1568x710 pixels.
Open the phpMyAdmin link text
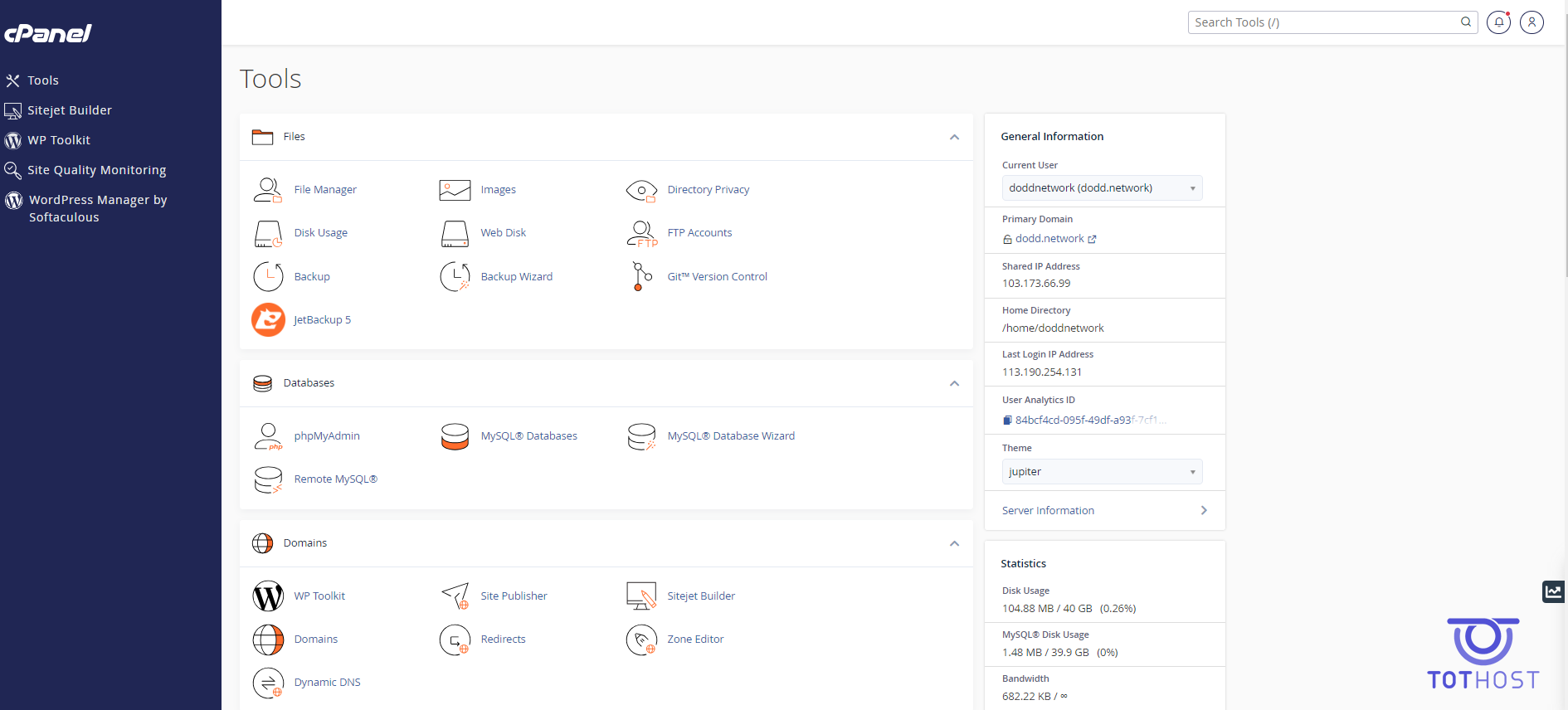pyautogui.click(x=327, y=436)
